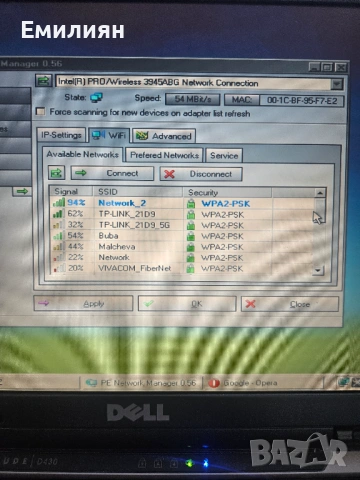Minimize the Network Manager window
This screenshot has height=480, width=360.
pyautogui.click(x=314, y=67)
